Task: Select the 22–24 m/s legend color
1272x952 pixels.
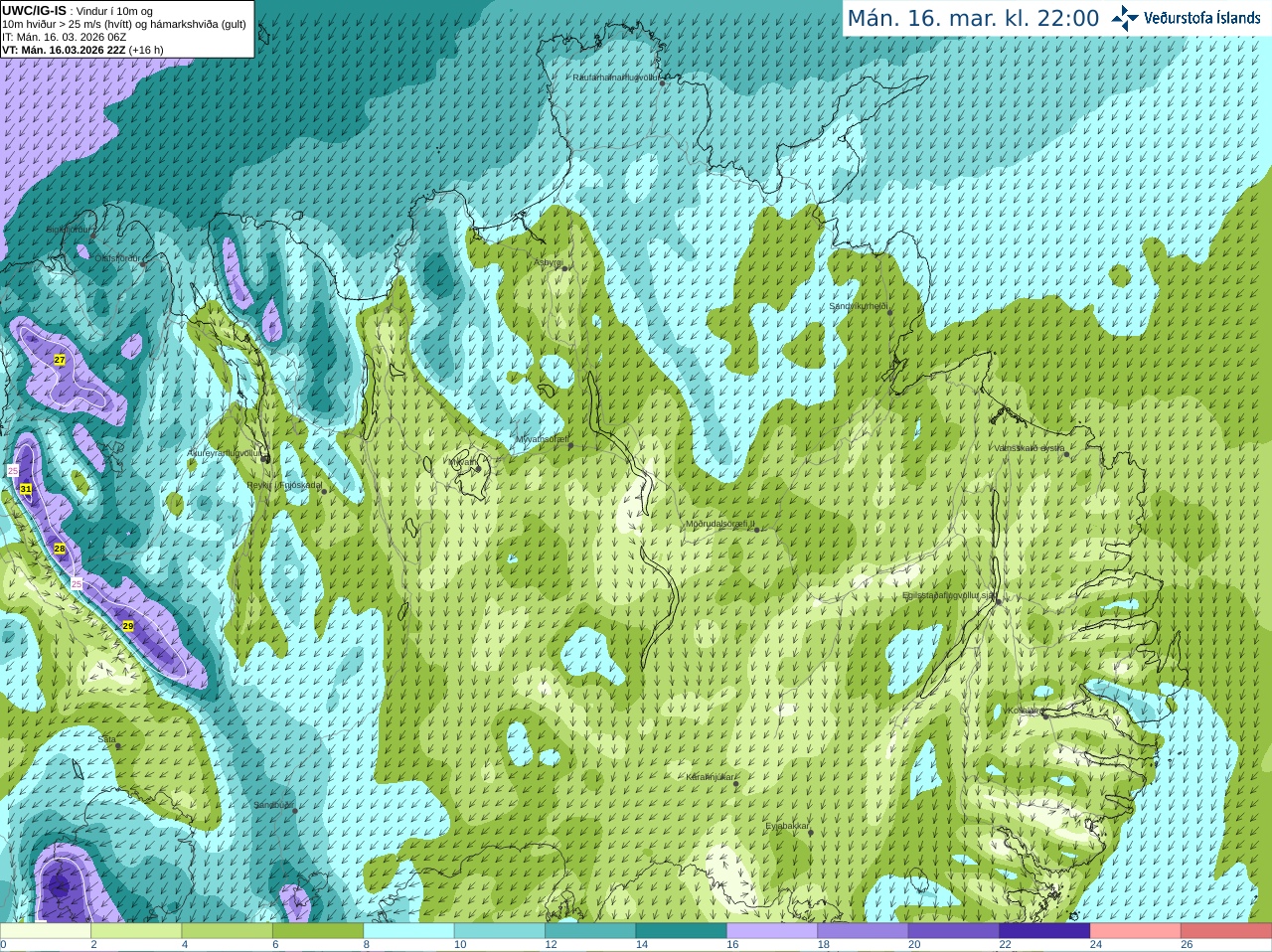Action: [x=1044, y=931]
